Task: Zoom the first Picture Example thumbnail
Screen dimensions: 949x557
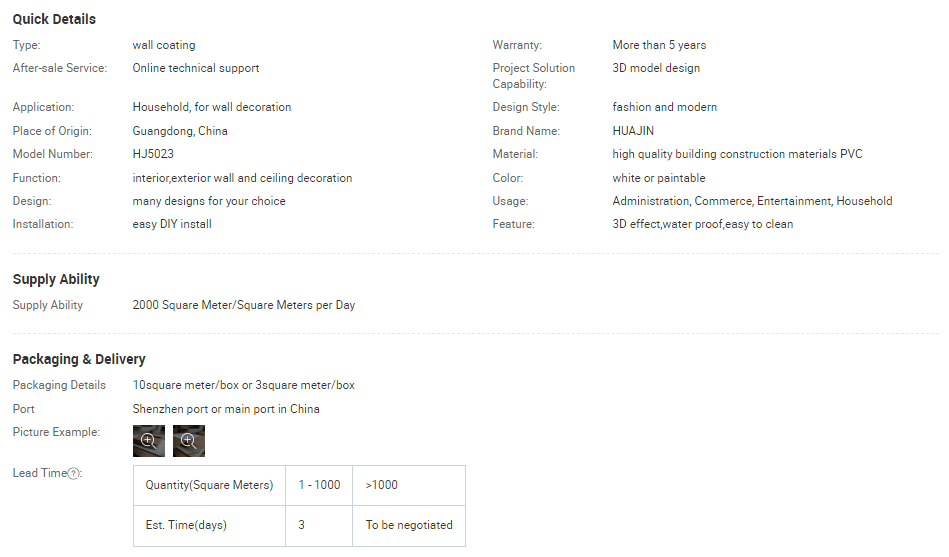Action: 148,440
